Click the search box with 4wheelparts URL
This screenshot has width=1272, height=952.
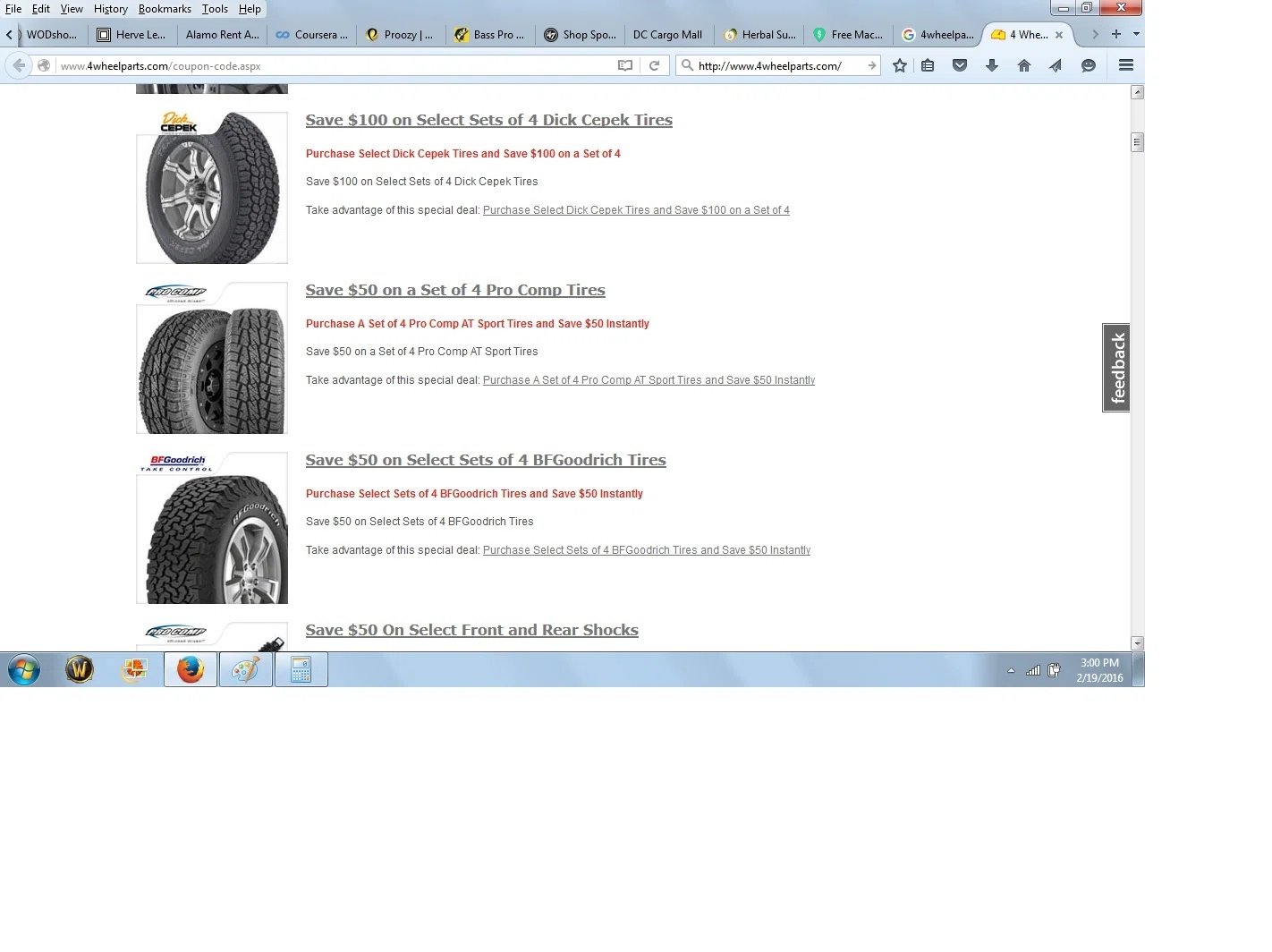pyautogui.click(x=780, y=65)
